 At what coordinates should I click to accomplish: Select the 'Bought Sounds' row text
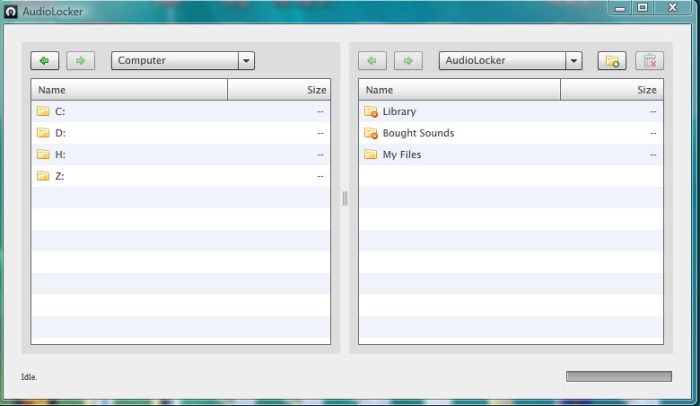[x=418, y=133]
